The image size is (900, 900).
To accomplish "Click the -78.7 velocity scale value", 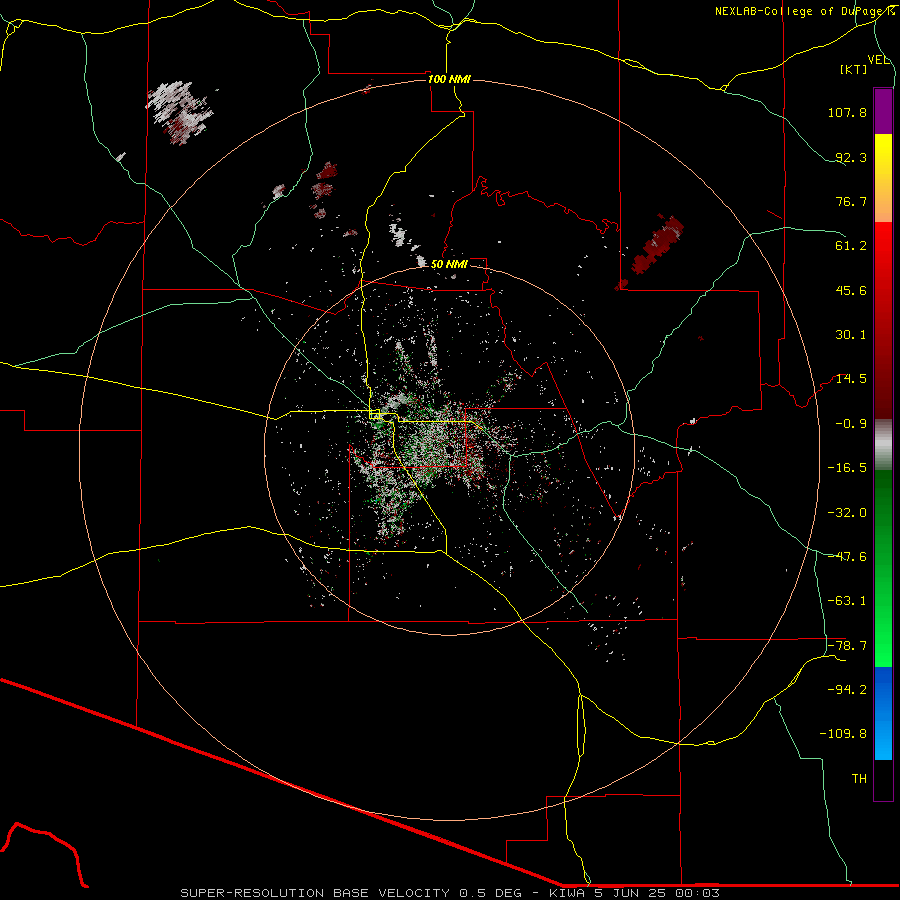I will pyautogui.click(x=847, y=646).
